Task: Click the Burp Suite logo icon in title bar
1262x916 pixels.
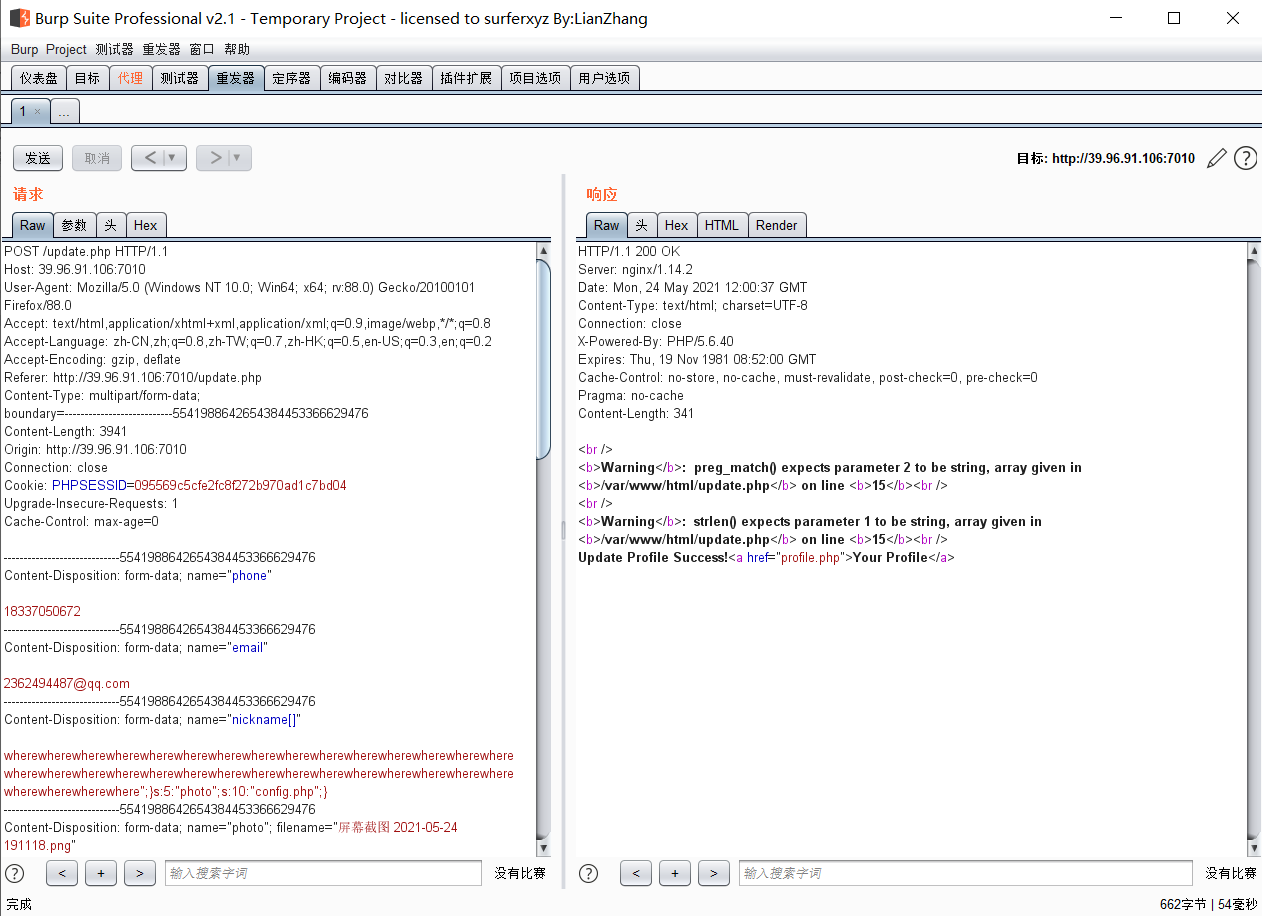Action: pyautogui.click(x=19, y=18)
